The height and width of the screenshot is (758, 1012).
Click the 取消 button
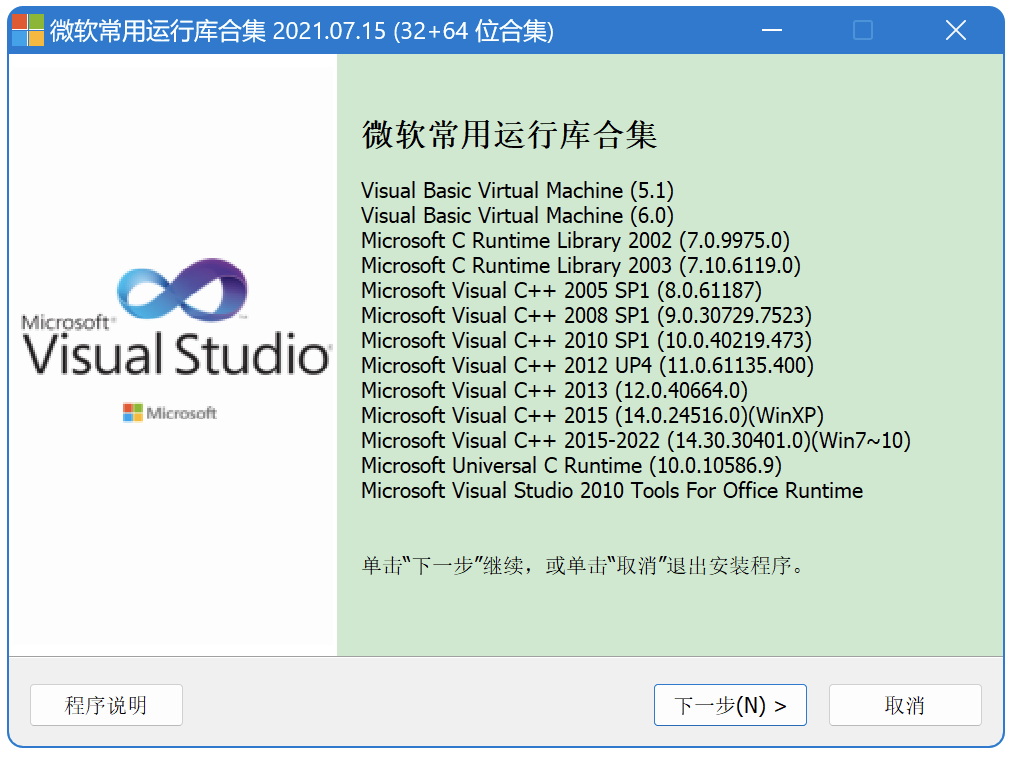click(905, 705)
